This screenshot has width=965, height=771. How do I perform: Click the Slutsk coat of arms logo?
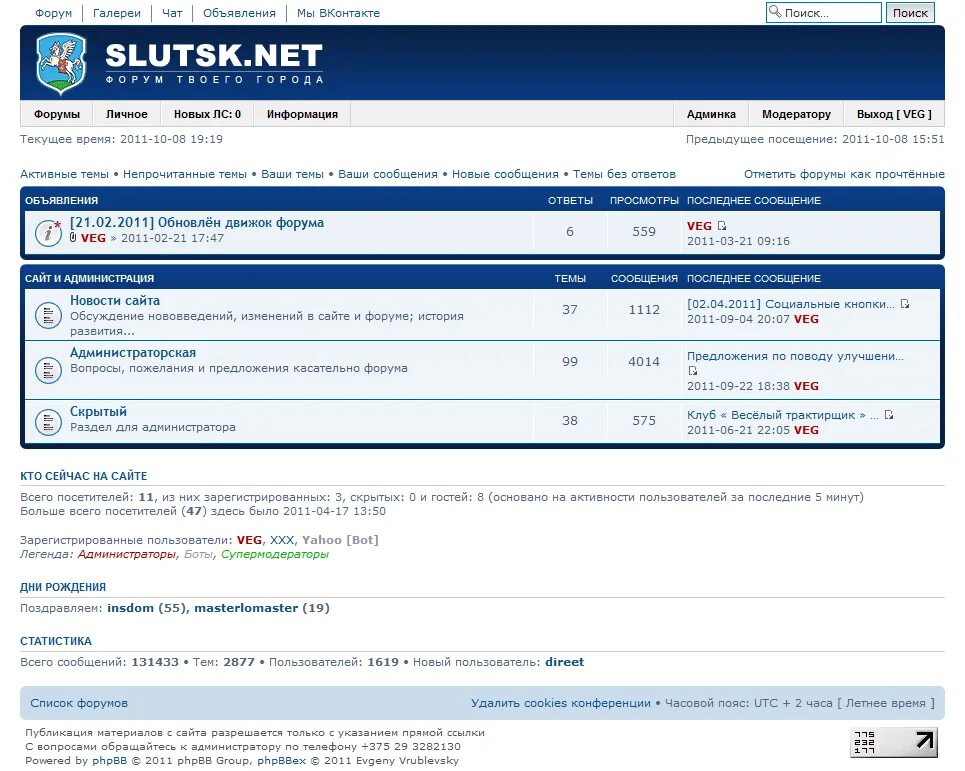(61, 64)
